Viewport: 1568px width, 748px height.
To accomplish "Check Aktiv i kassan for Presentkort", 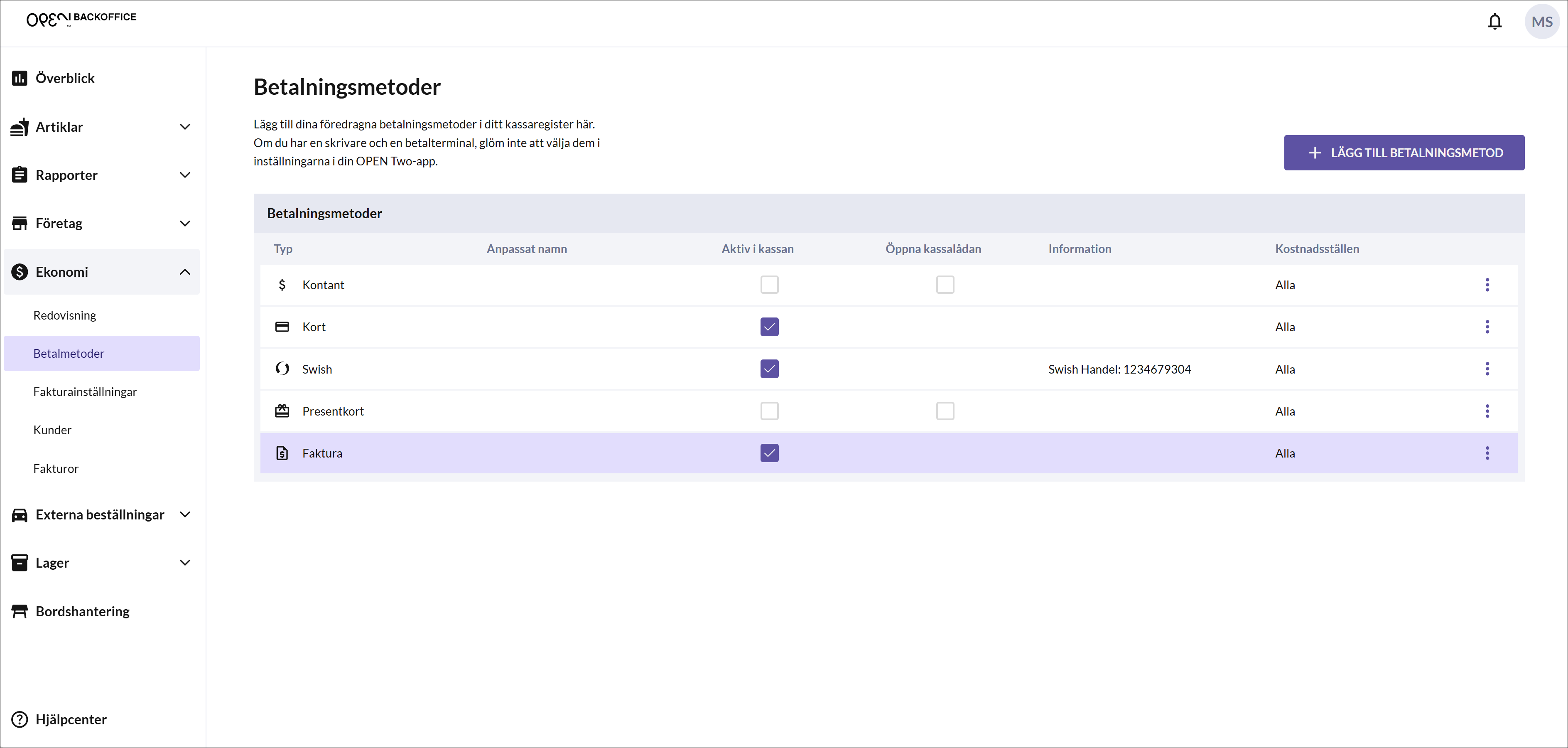I will coord(769,411).
